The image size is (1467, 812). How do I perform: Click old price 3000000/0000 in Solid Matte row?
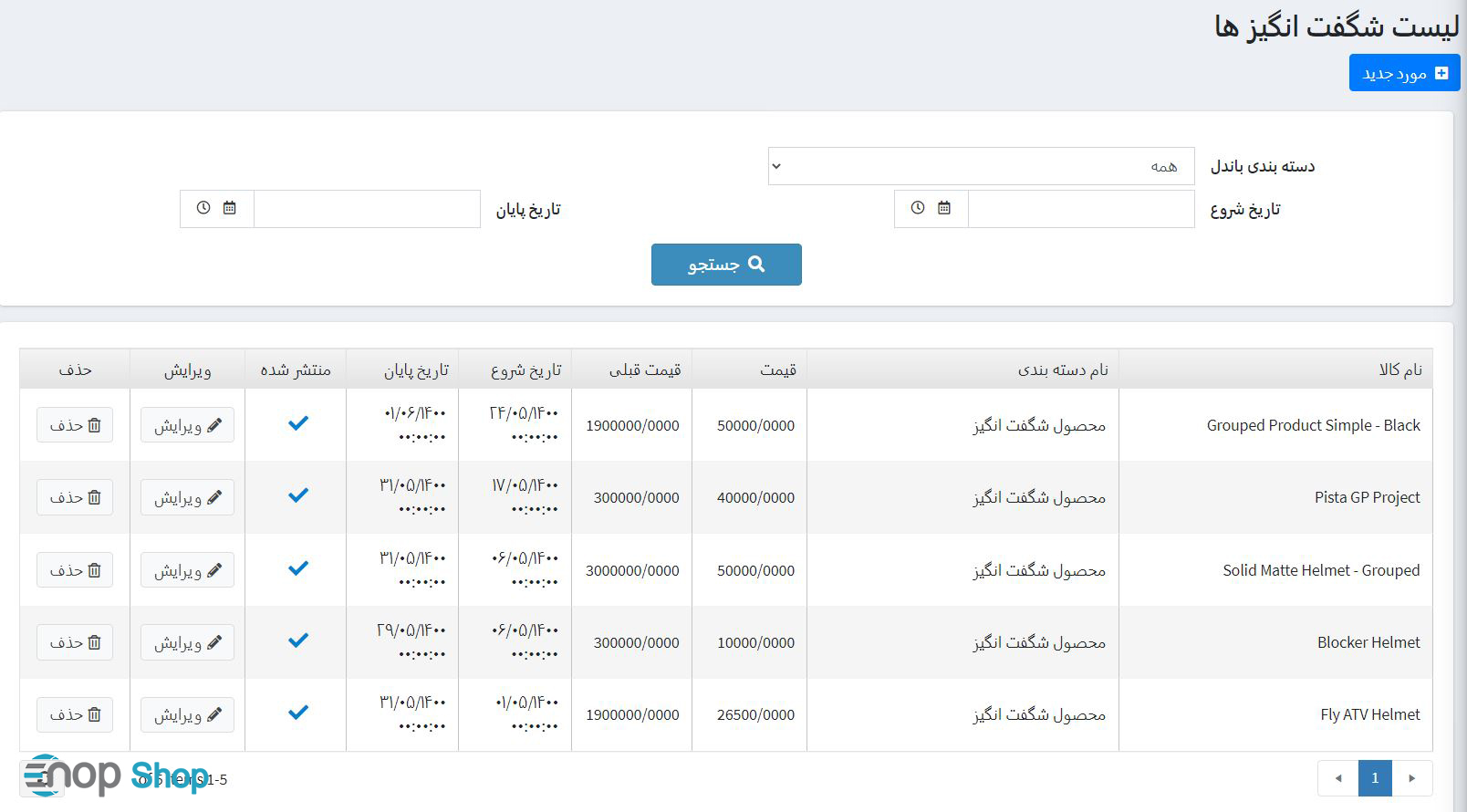click(x=632, y=570)
